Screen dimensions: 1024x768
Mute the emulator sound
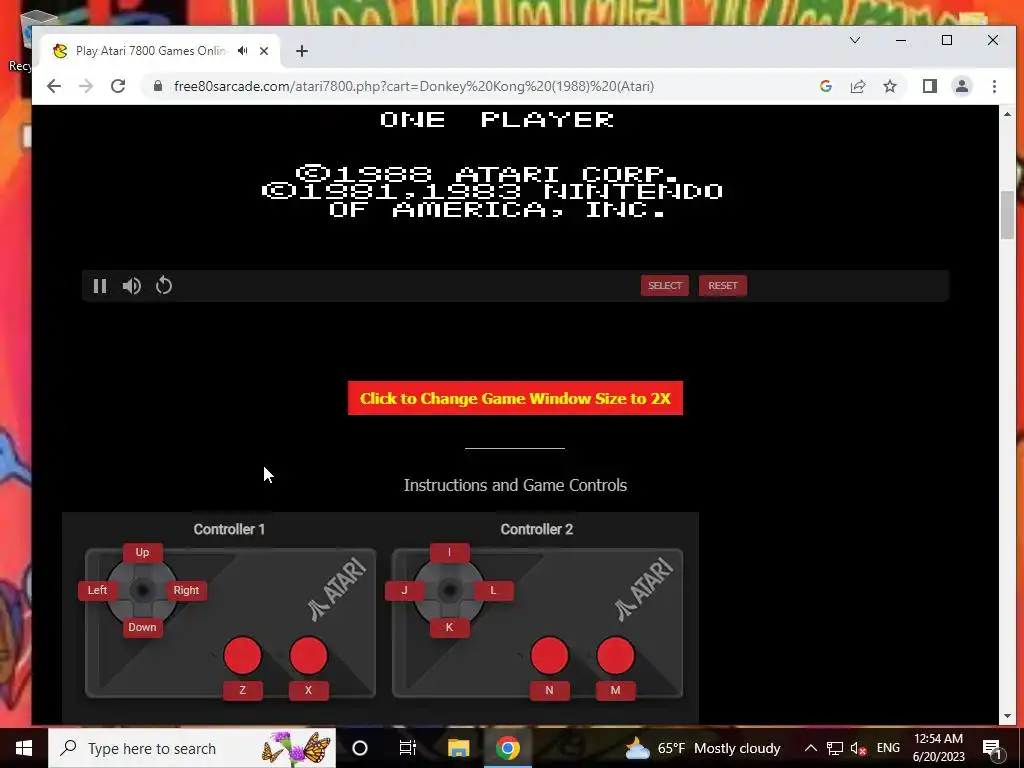point(131,286)
